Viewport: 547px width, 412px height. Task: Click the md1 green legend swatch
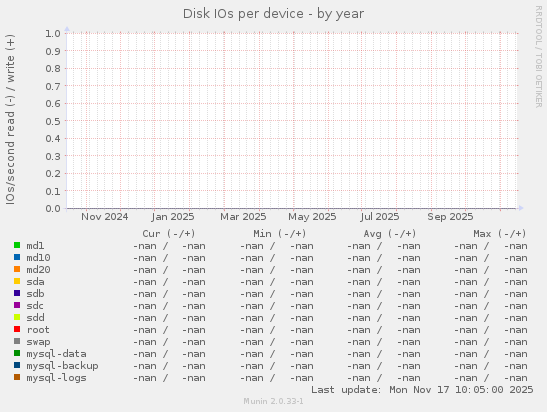[x=17, y=245]
